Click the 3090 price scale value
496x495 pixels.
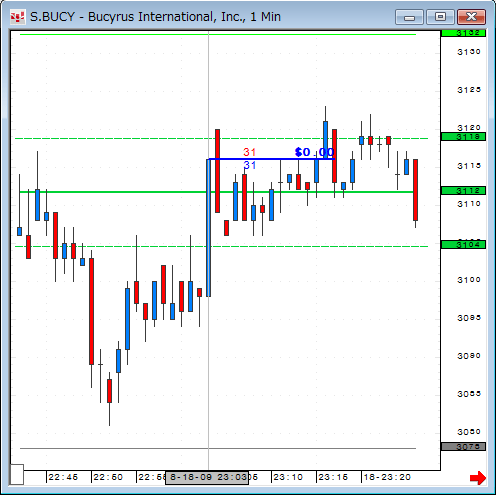[469, 356]
